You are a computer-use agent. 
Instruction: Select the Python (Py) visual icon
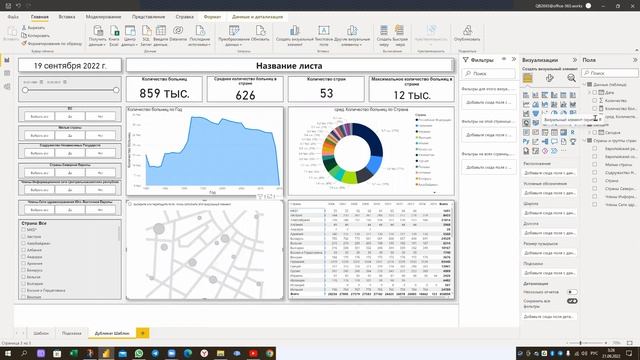(x=526, y=142)
